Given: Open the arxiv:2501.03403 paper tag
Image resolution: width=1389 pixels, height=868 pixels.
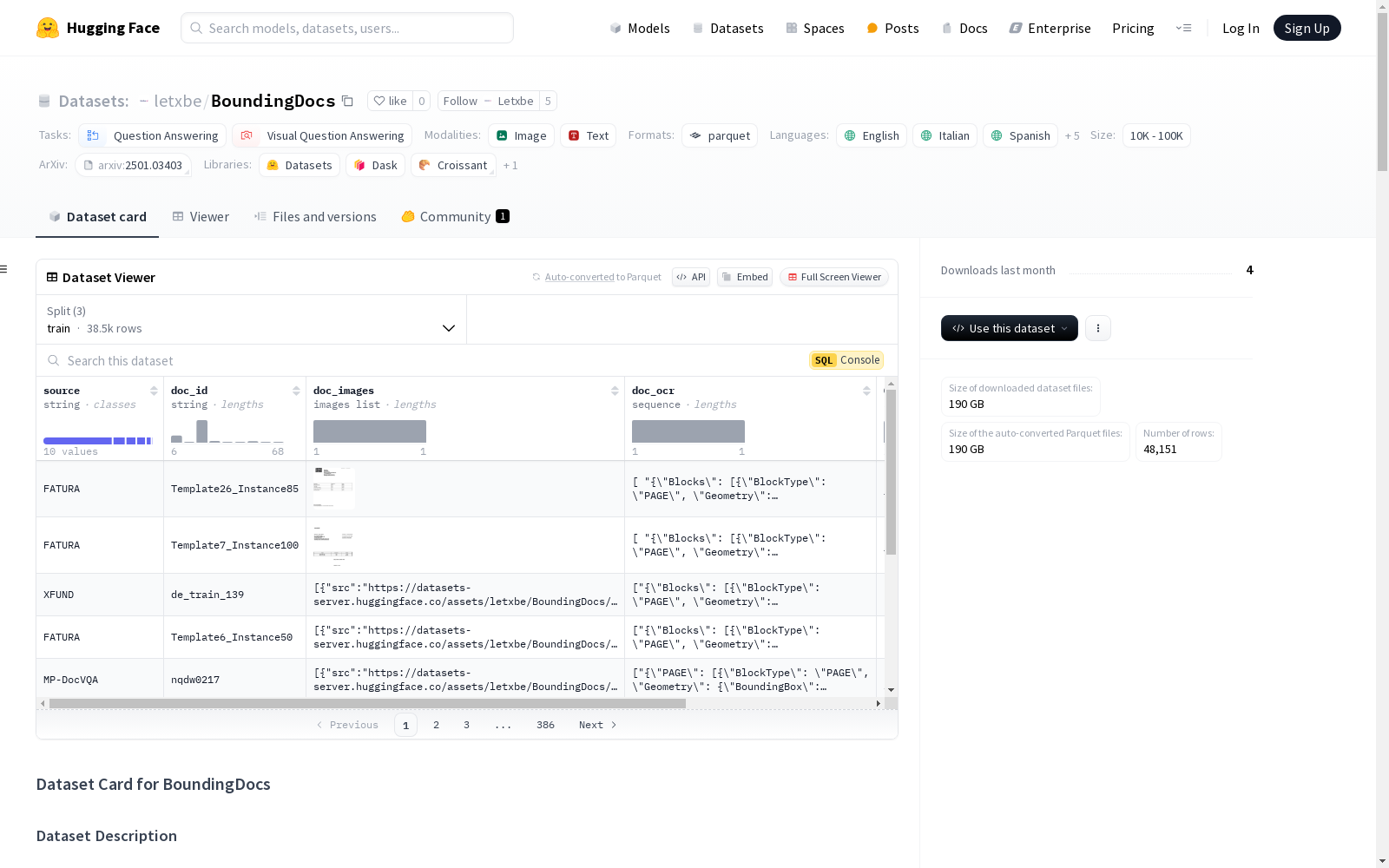Looking at the screenshot, I should point(134,165).
